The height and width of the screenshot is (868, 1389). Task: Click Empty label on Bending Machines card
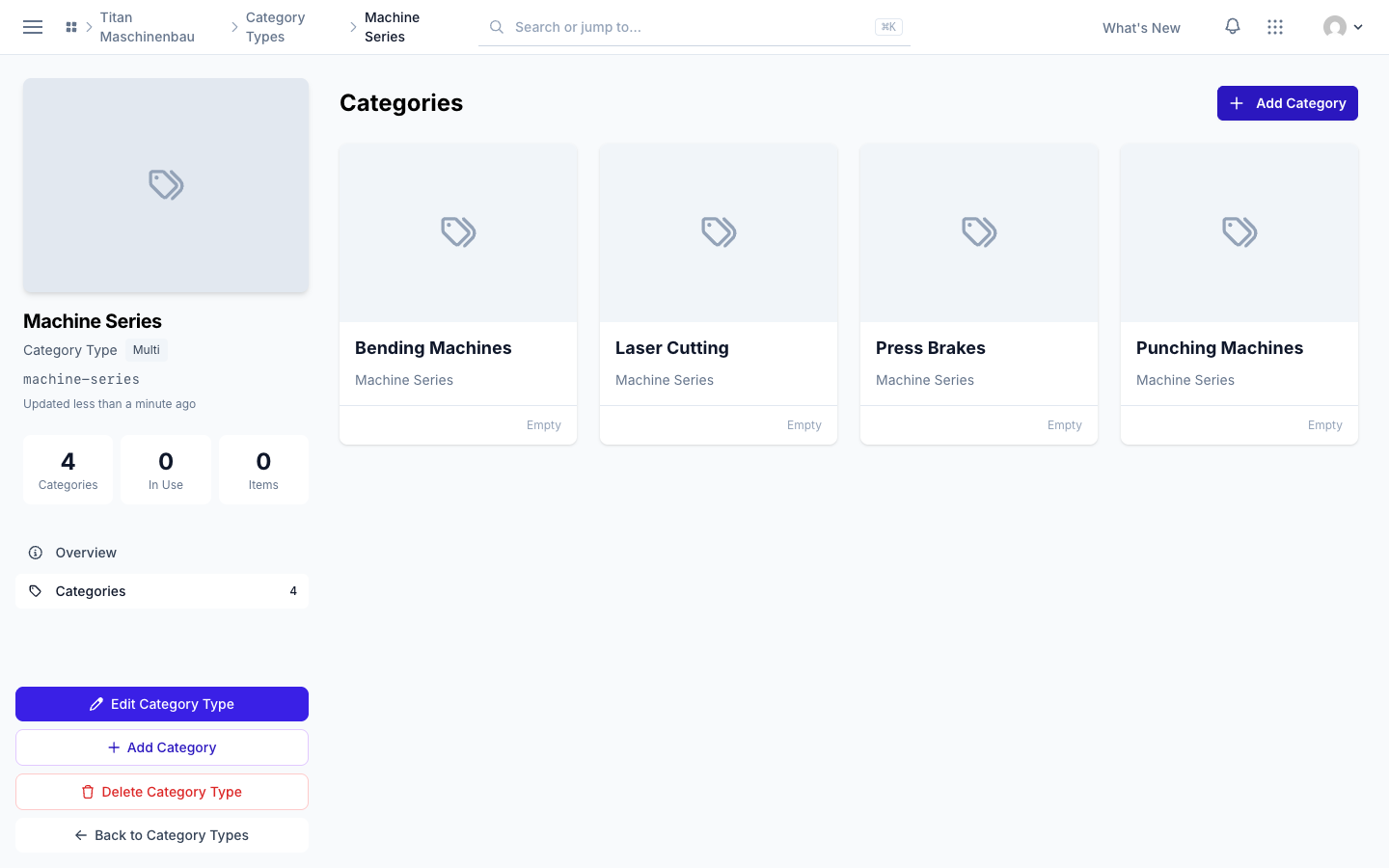pyautogui.click(x=543, y=425)
